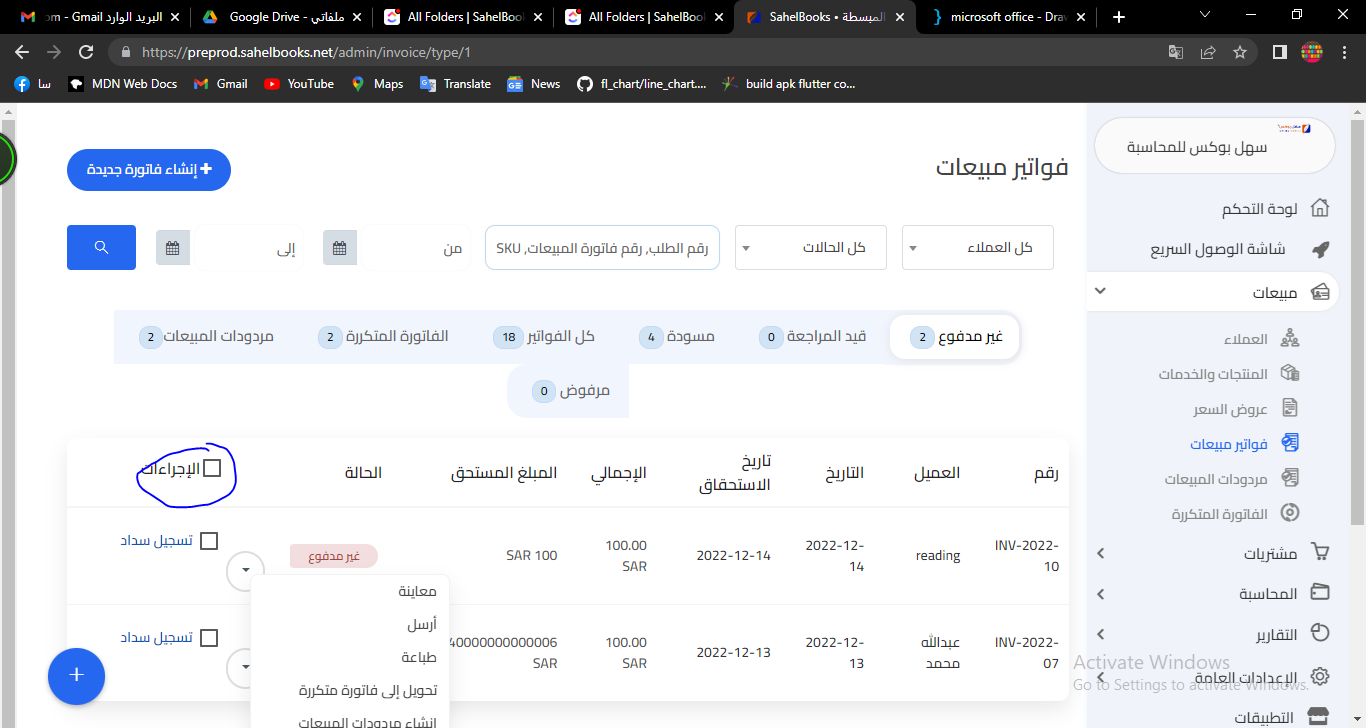This screenshot has height=728, width=1366.
Task: Select طباعة from the actions menu
Action: [419, 657]
